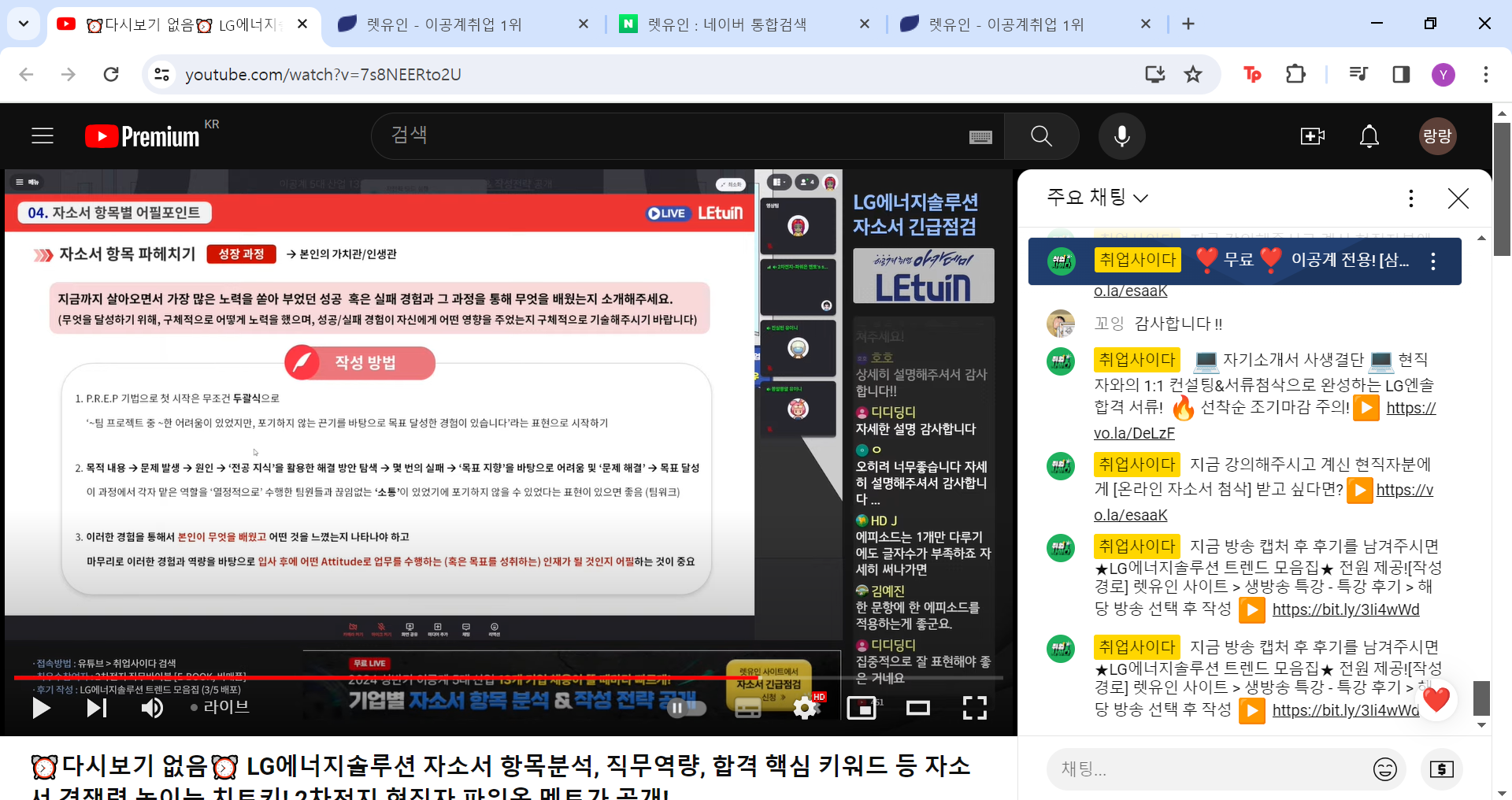Viewport: 1512px width, 800px height.
Task: Open options on the pinned 취업사이다 message
Action: [x=1433, y=261]
